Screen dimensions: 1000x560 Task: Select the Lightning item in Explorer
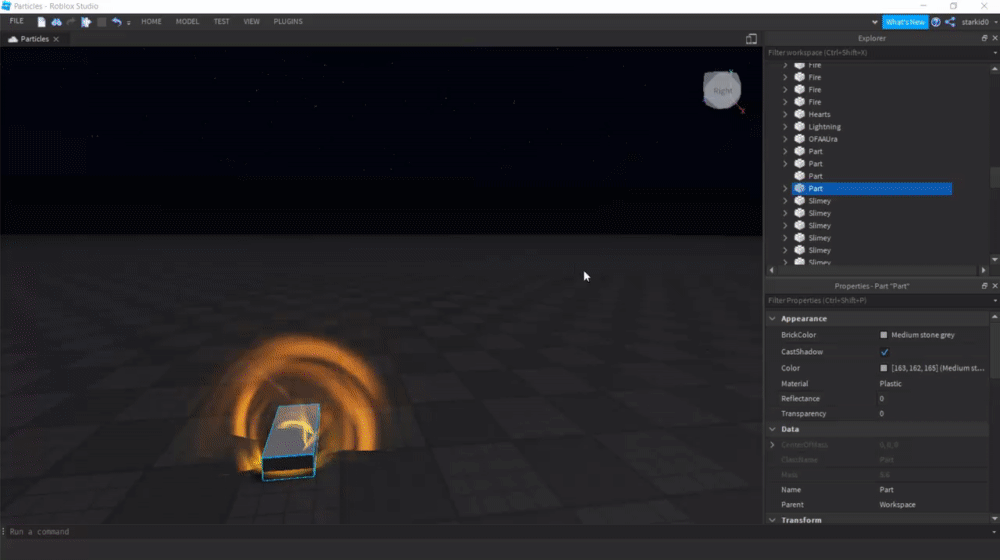[824, 126]
